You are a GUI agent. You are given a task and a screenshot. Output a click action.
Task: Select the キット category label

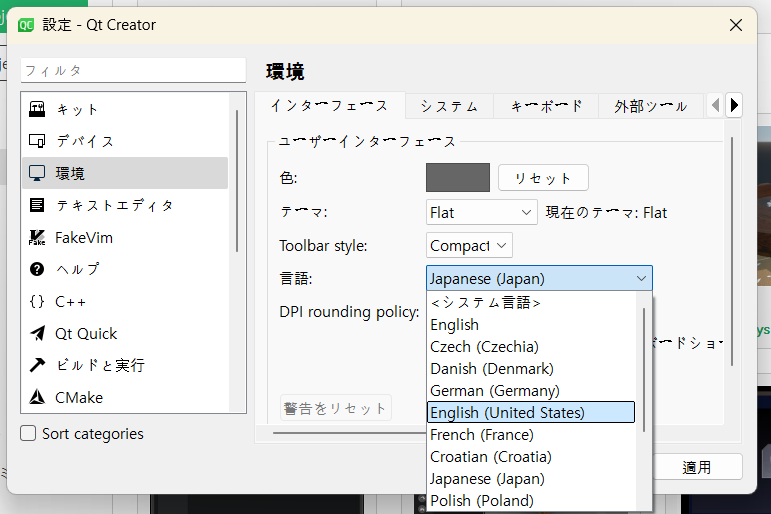pos(77,109)
